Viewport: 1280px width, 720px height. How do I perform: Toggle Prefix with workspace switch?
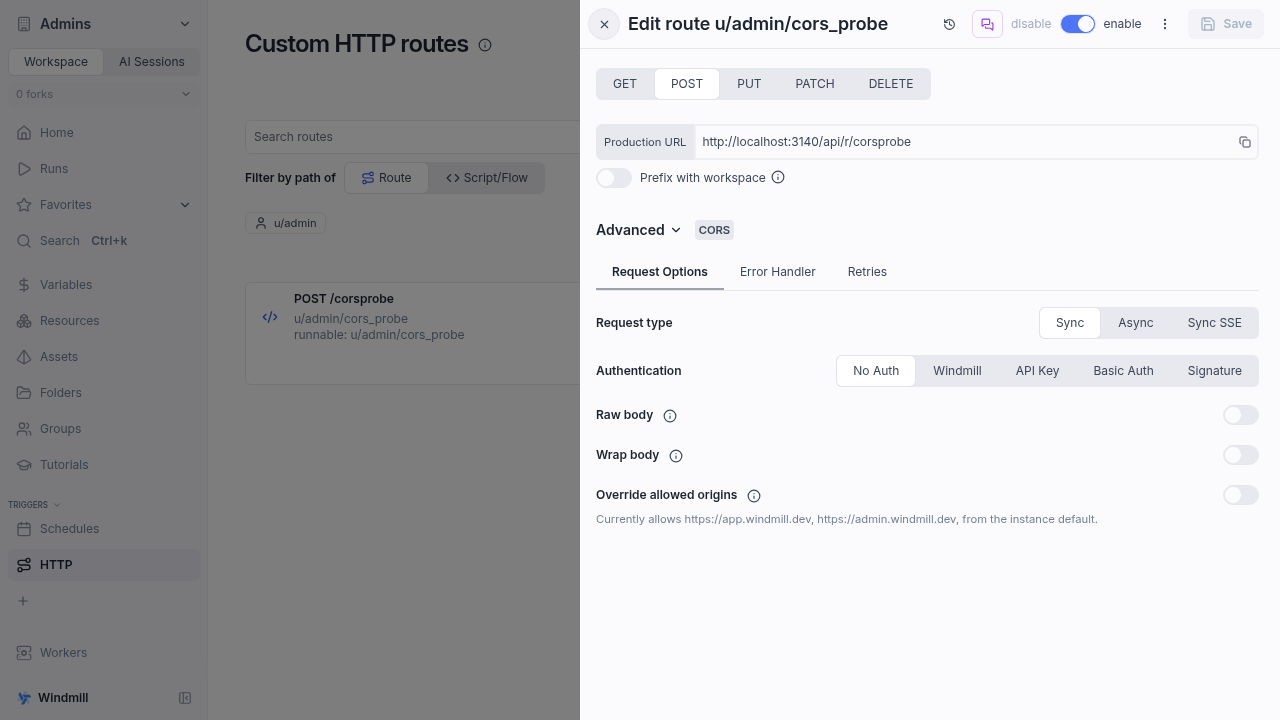tap(614, 178)
